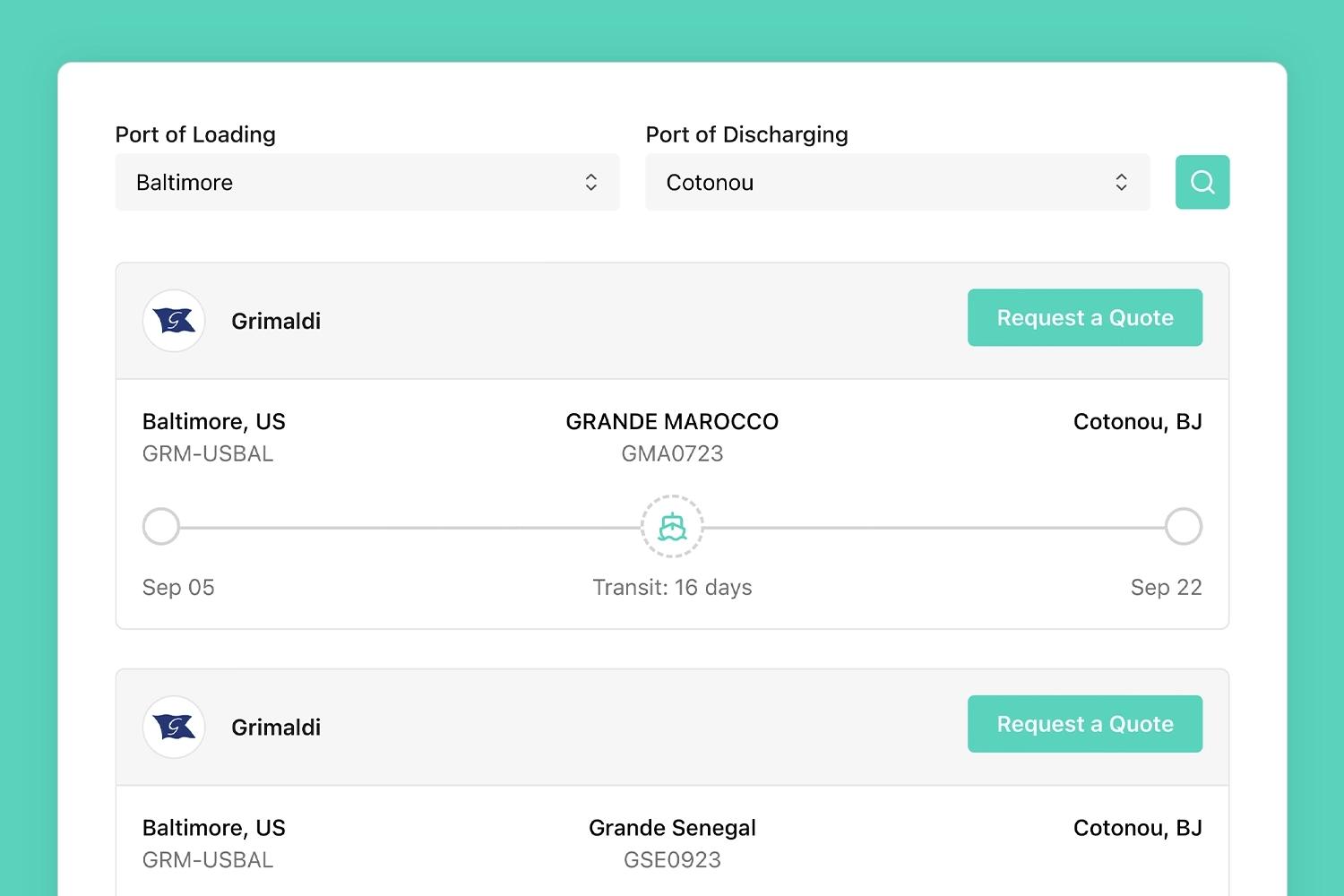Request a Quote for Grande Senegal

(x=1084, y=724)
